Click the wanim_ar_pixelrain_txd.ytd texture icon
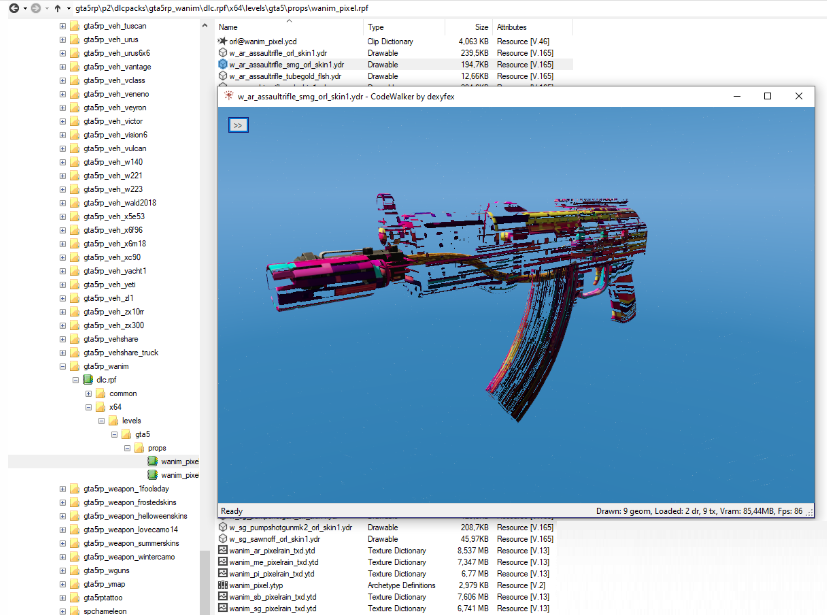Screen dimensions: 827x615 223,550
